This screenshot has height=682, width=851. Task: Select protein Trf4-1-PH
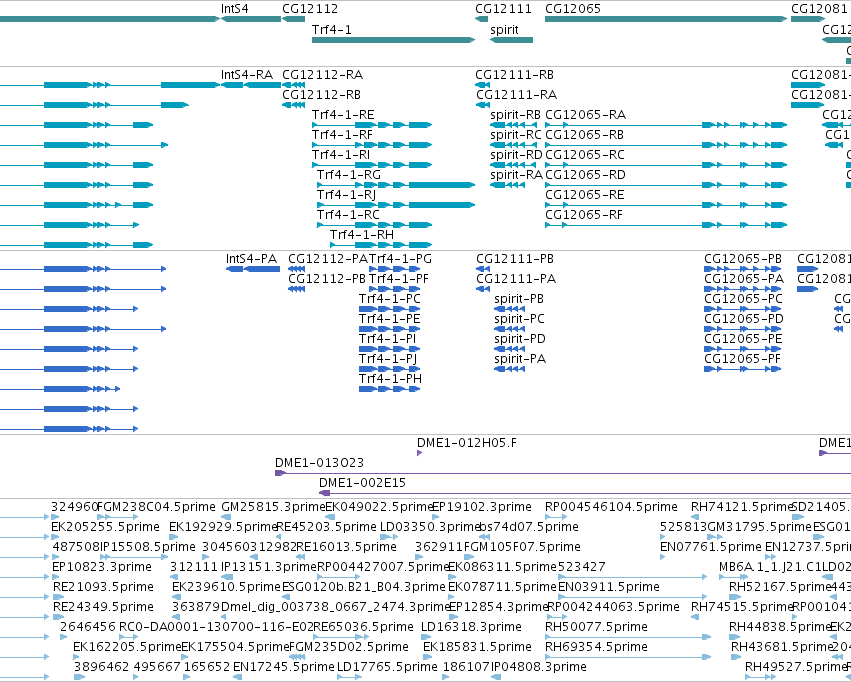point(390,388)
